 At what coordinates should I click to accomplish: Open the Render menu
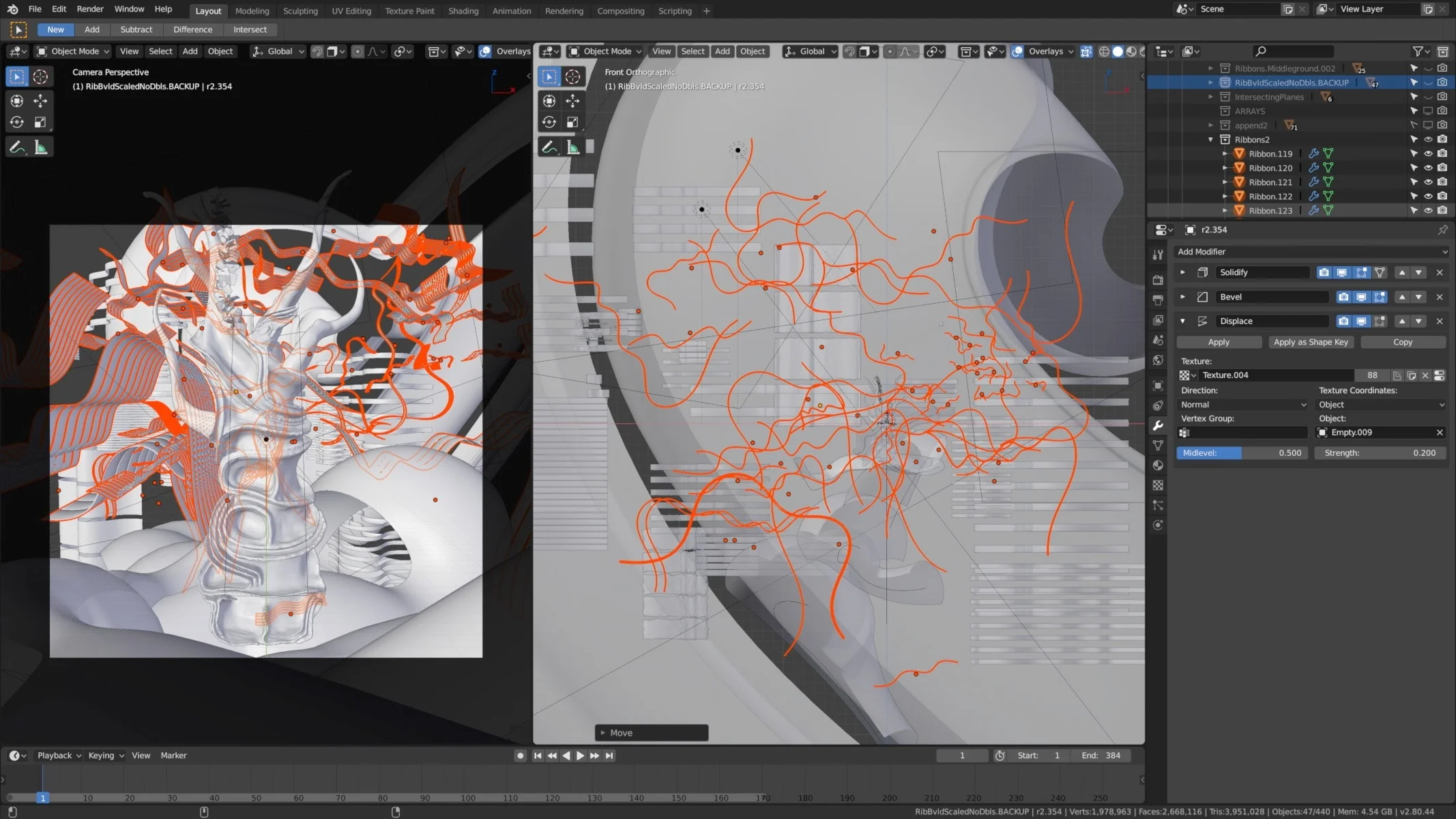[90, 9]
